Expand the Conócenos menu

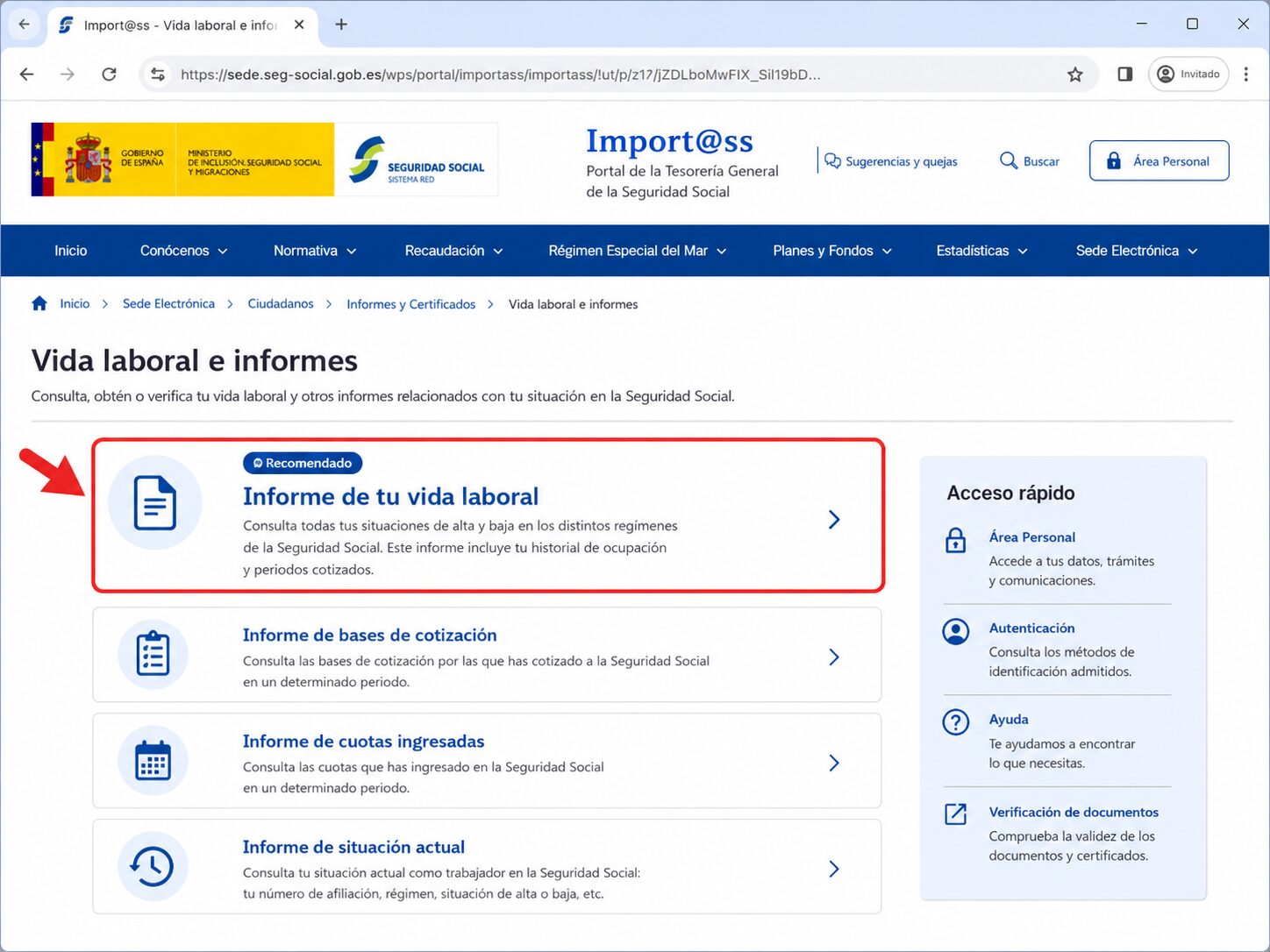click(x=184, y=251)
